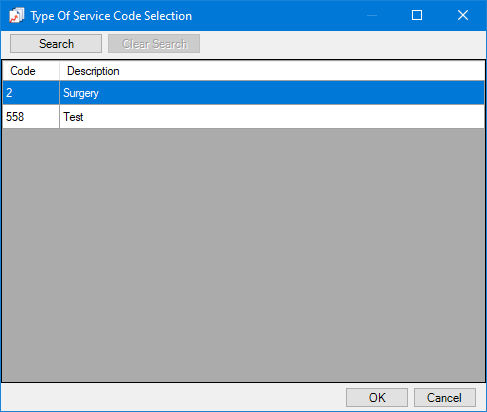The height and width of the screenshot is (412, 487).
Task: Close the Type Of Service Code Selection dialog
Action: click(x=463, y=15)
